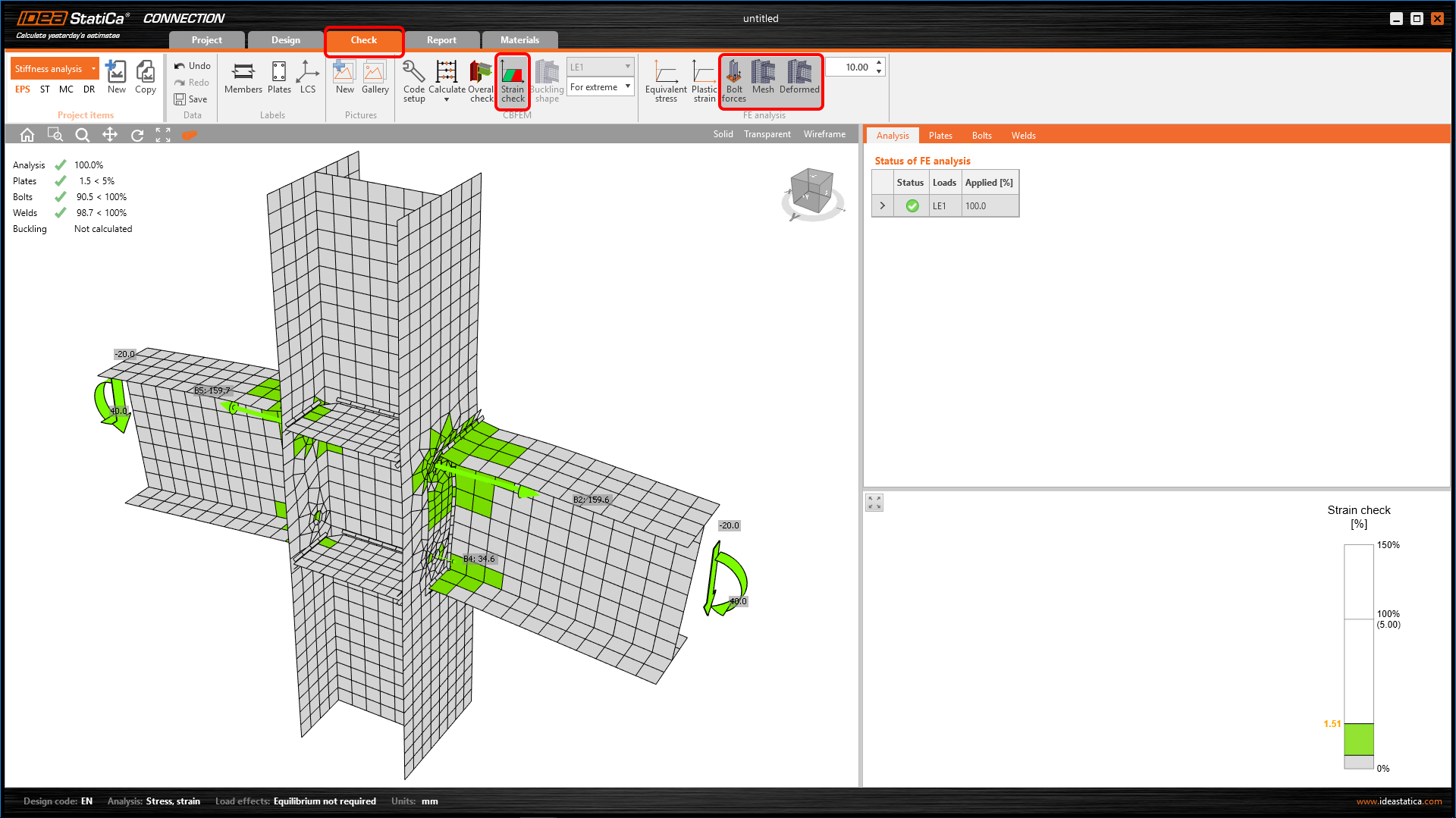The image size is (1456, 818).
Task: Open Code setup
Action: 413,81
